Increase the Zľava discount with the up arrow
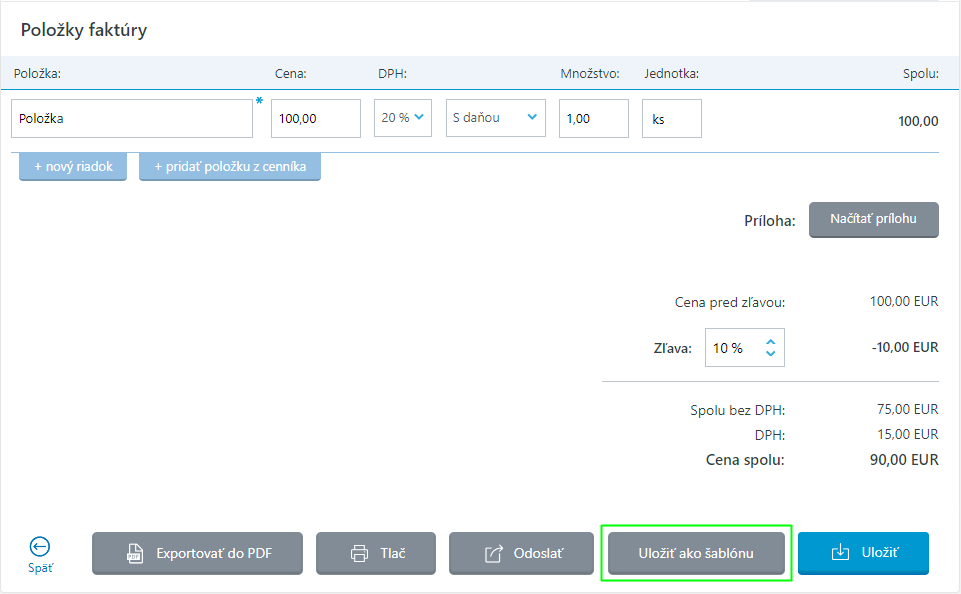Image resolution: width=961 pixels, height=594 pixels. [770, 341]
